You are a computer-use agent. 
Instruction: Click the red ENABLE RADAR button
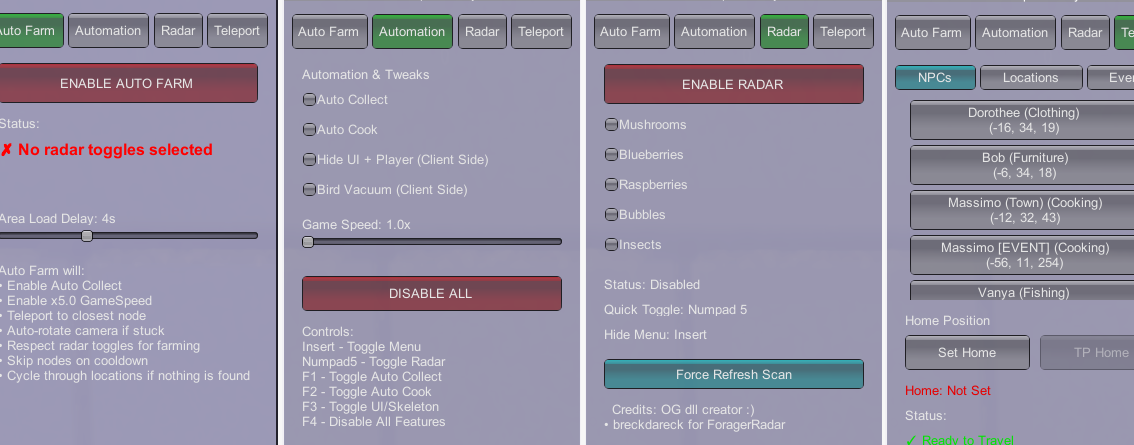pos(733,84)
